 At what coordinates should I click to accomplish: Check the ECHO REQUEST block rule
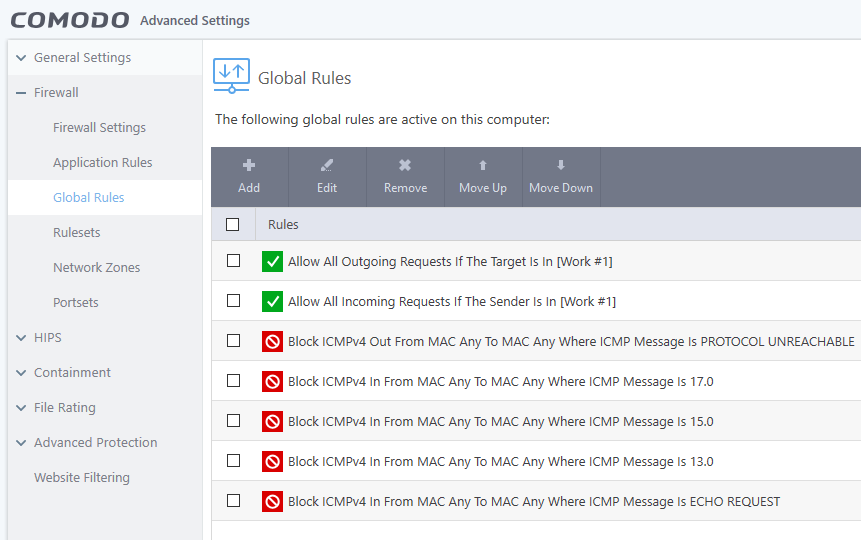click(x=233, y=500)
